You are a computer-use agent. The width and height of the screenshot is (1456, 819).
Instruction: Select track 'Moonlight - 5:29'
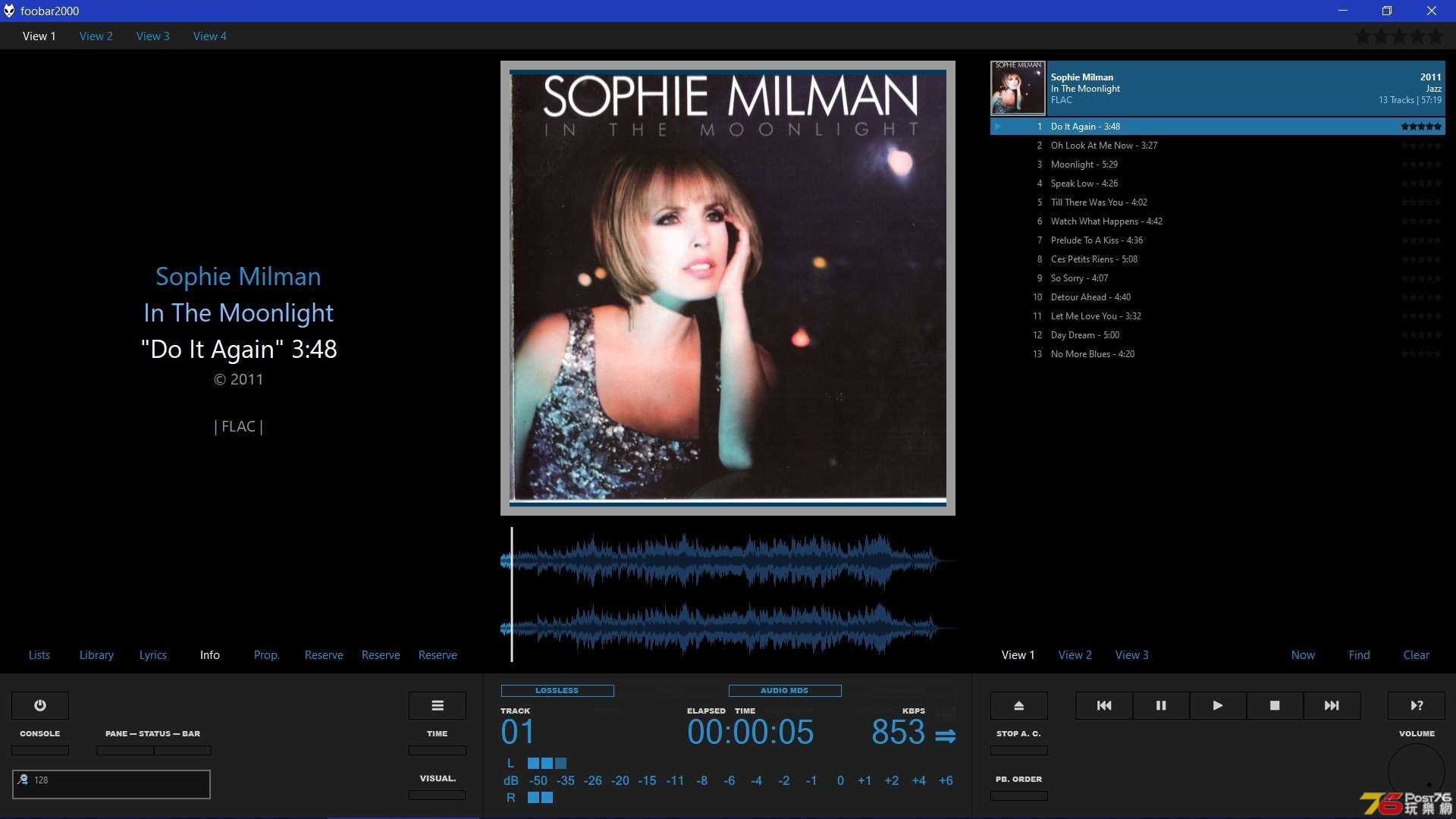click(x=1218, y=165)
